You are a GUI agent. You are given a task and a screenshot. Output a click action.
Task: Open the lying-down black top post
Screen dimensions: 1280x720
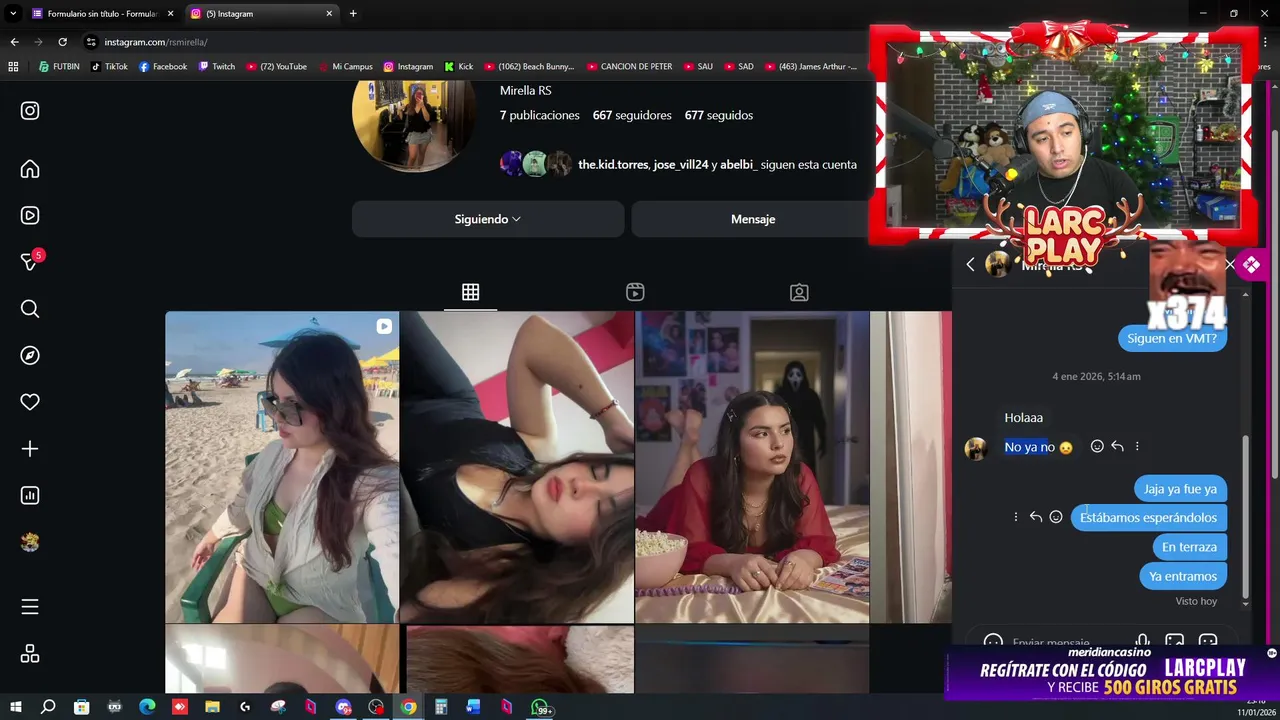[x=517, y=467]
